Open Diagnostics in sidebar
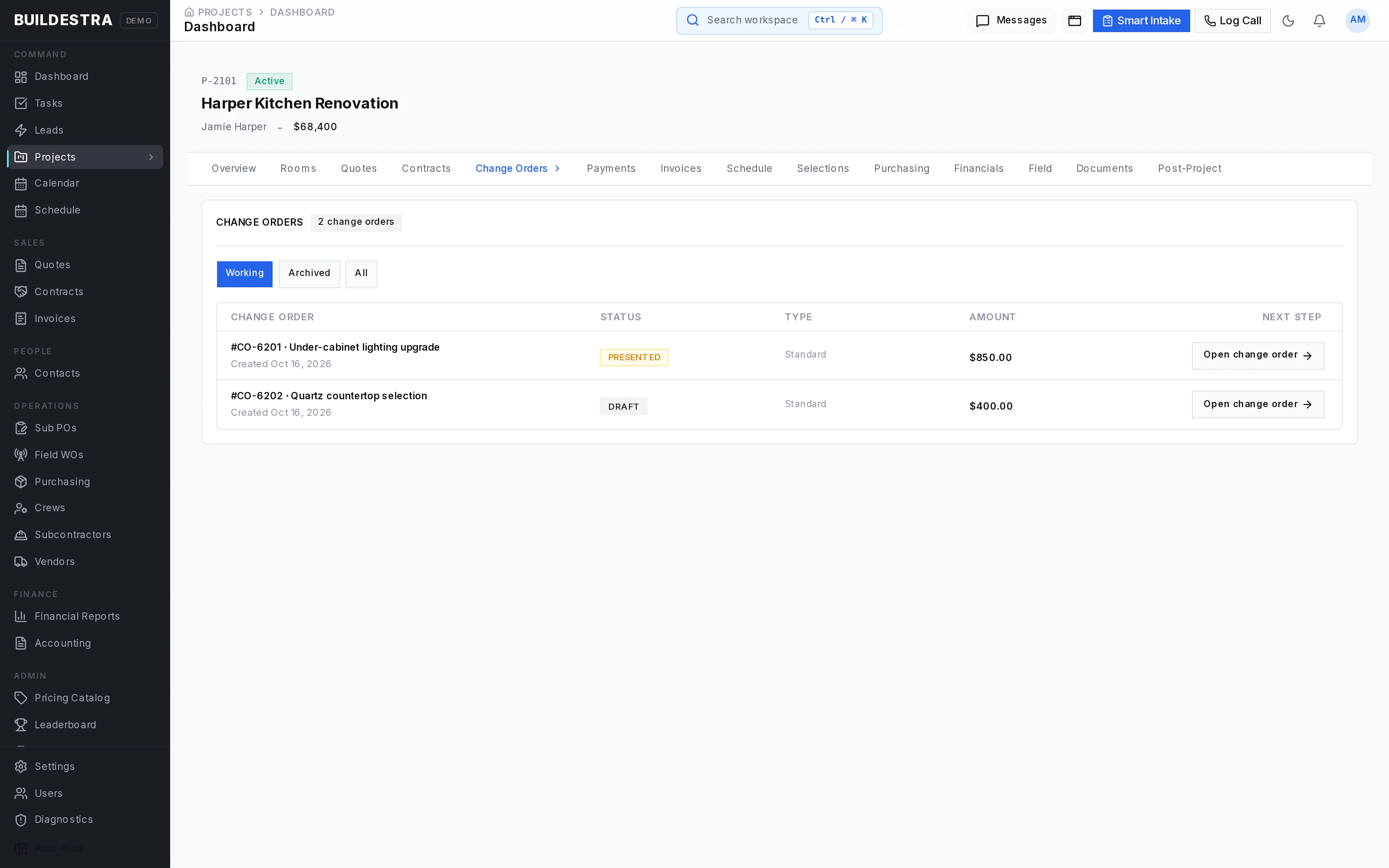 (x=85, y=820)
